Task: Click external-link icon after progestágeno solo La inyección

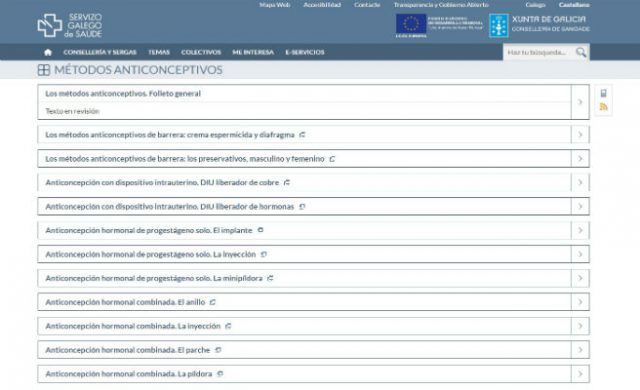Action: pos(264,254)
